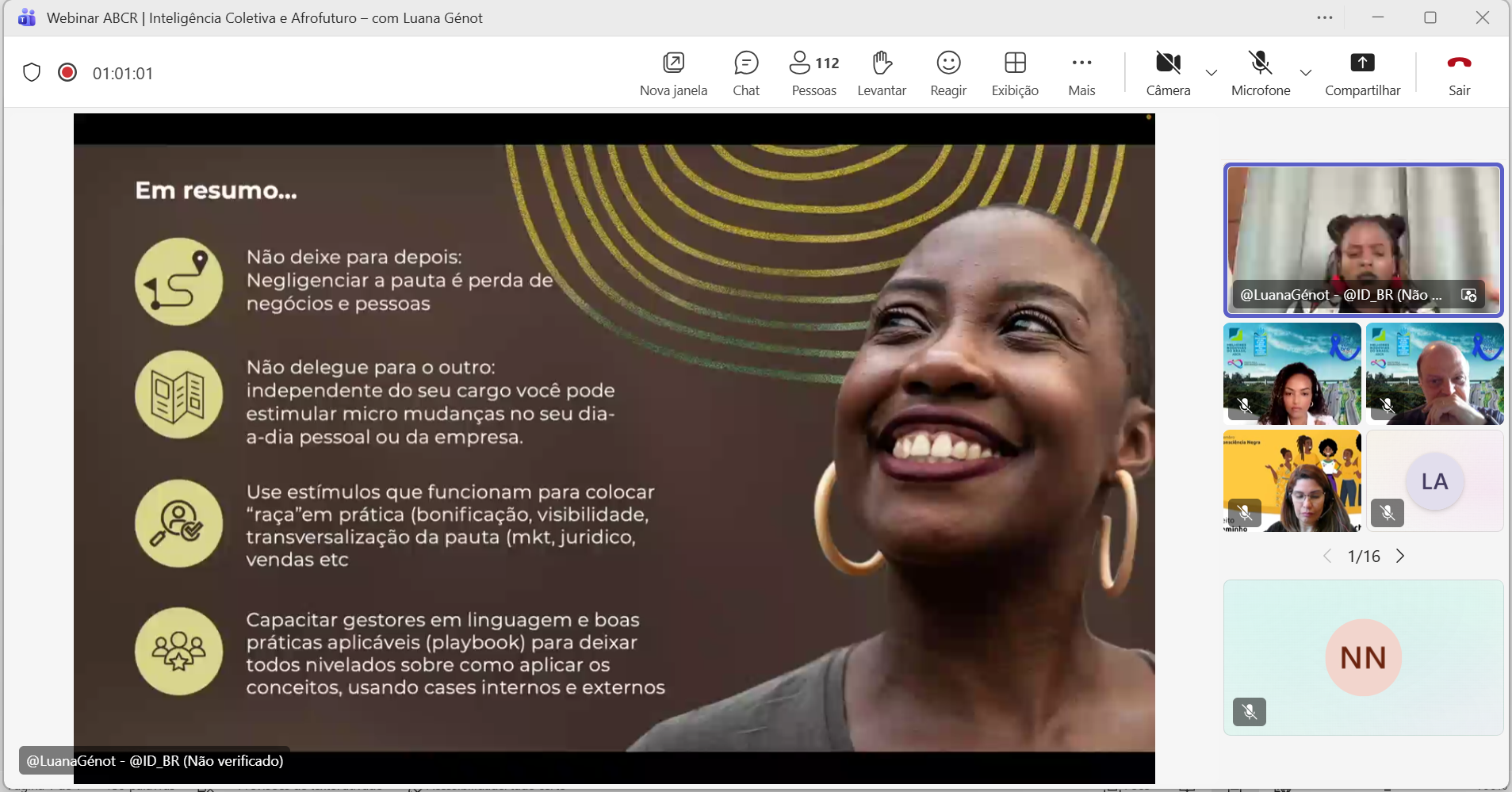Screen dimensions: 1512x792
Task: Leave the meeting with Sair
Action: point(1459,73)
